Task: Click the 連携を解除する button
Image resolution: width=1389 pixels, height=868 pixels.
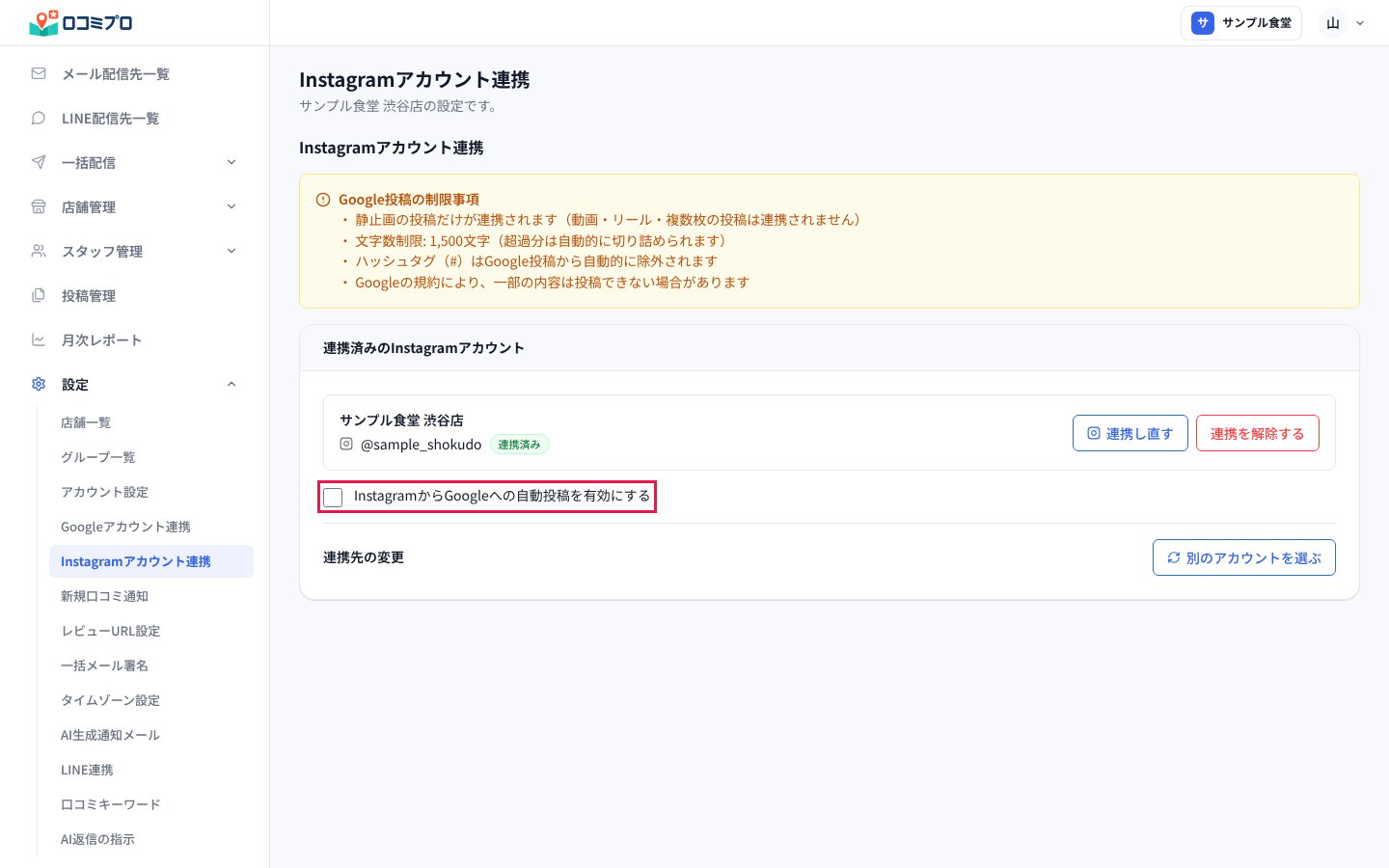Action: pyautogui.click(x=1258, y=433)
